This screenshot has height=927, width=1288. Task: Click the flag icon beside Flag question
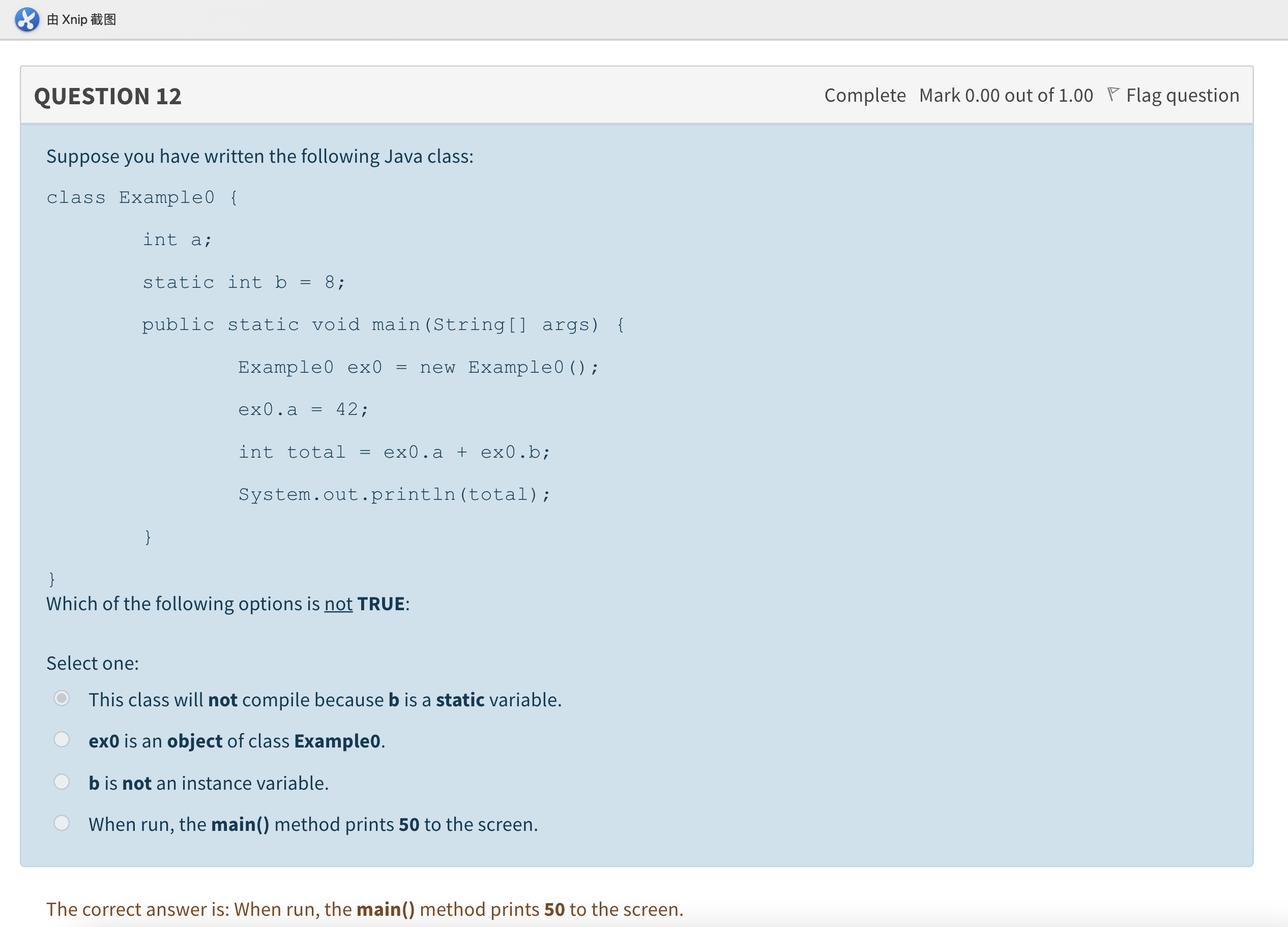(1113, 94)
